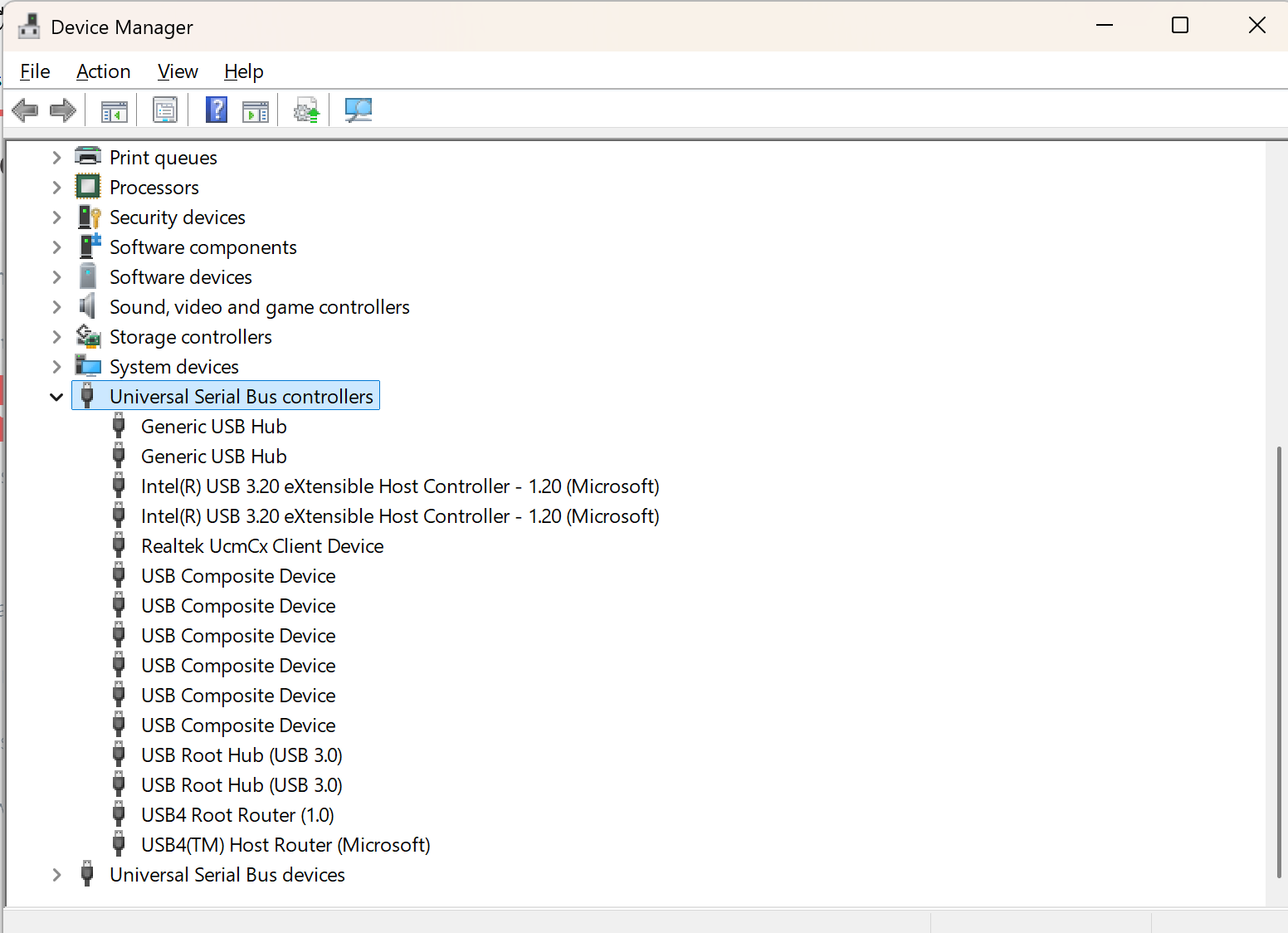Viewport: 1288px width, 933px height.
Task: Open the File menu
Action: (35, 71)
